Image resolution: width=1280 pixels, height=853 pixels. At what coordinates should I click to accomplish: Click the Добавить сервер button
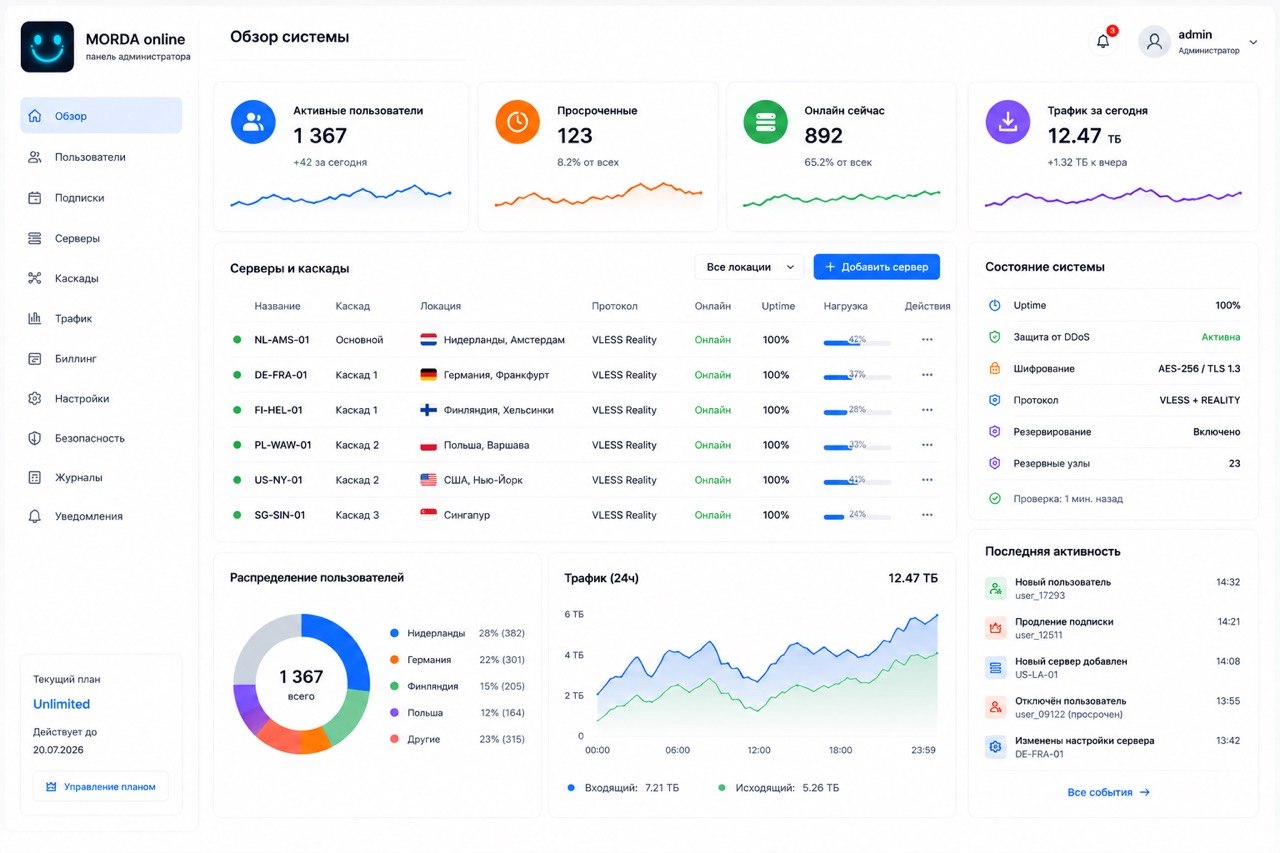coord(877,267)
